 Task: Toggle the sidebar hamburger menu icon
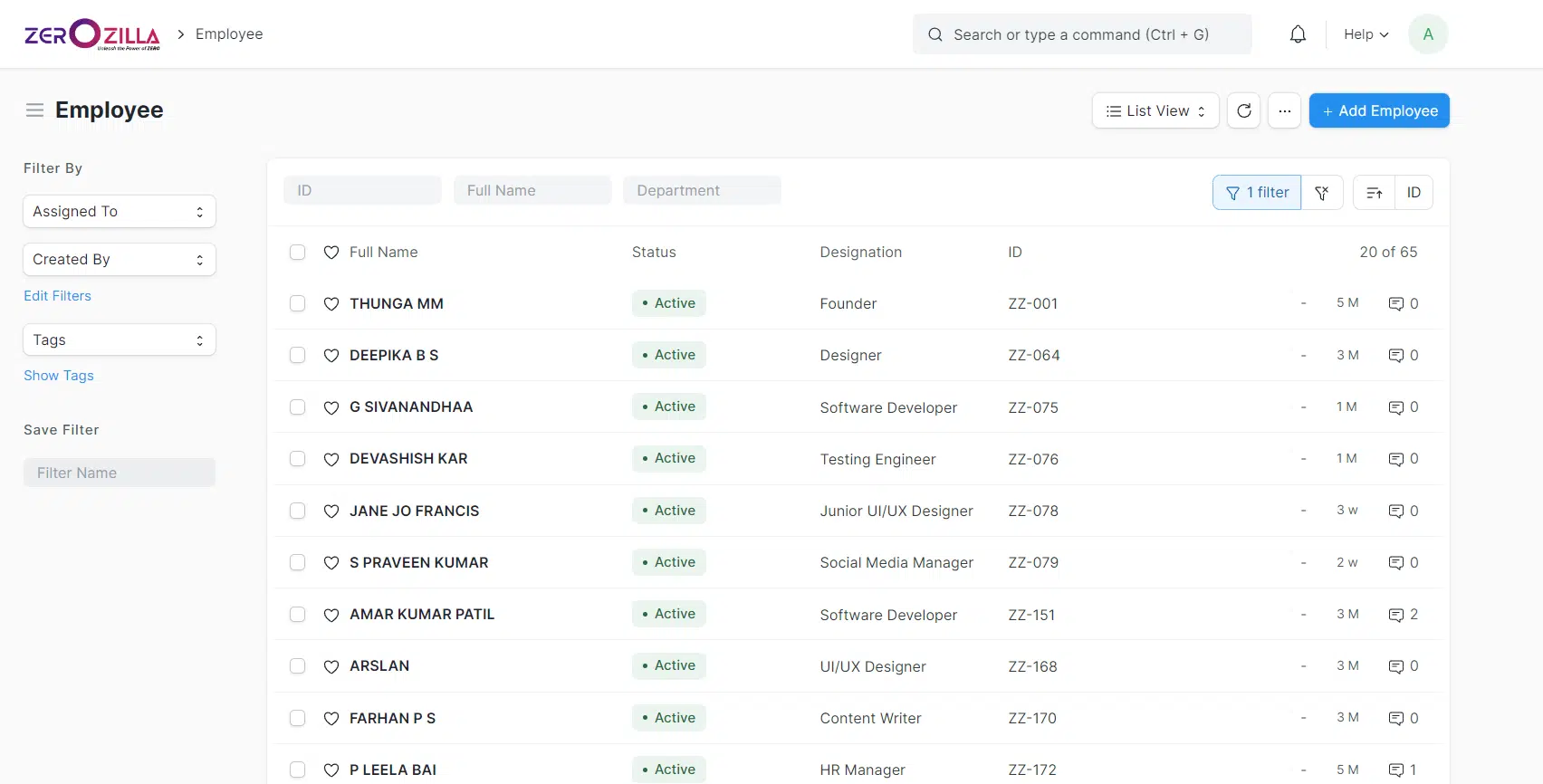coord(34,110)
